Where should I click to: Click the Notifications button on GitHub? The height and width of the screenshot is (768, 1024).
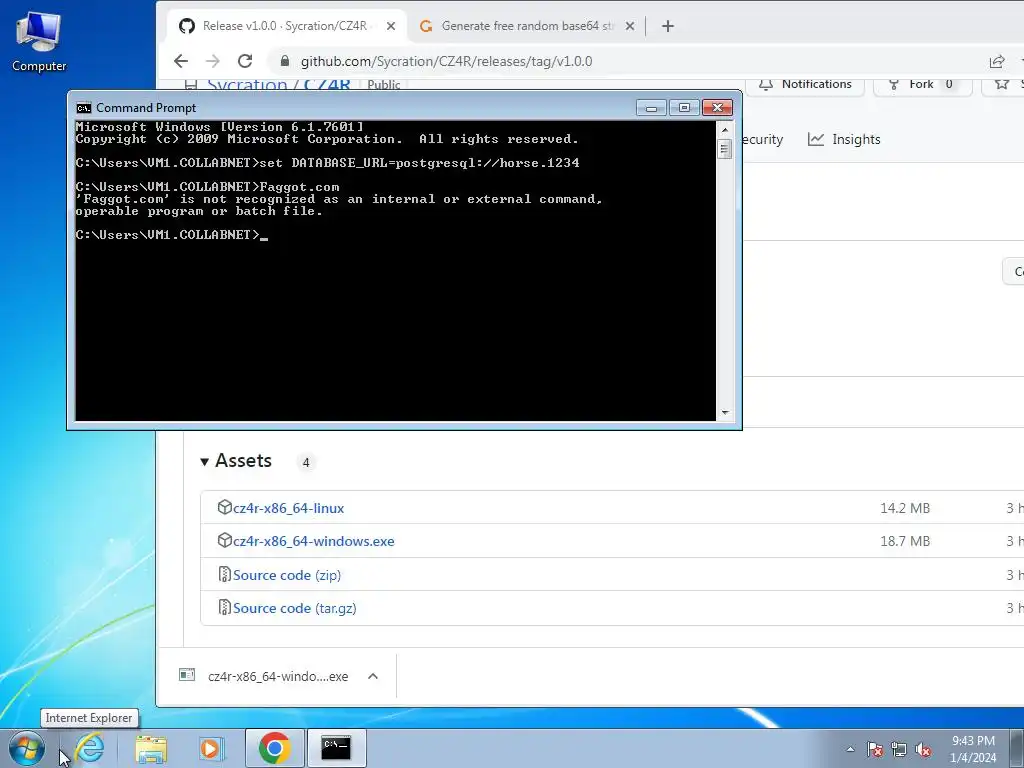click(x=805, y=84)
